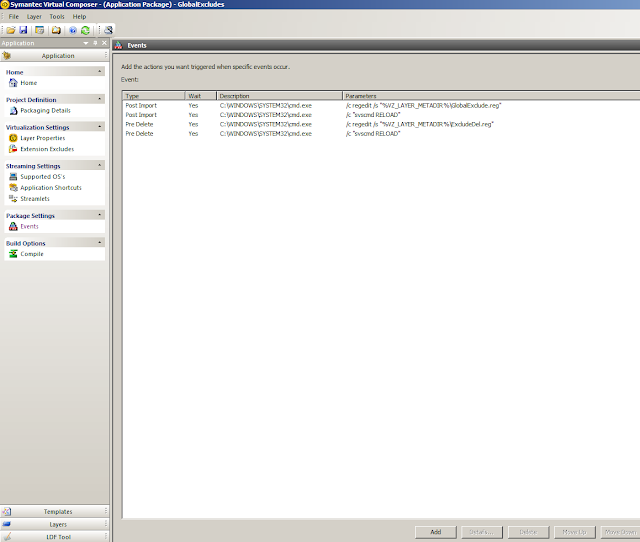
Task: Open the File menu
Action: point(13,17)
